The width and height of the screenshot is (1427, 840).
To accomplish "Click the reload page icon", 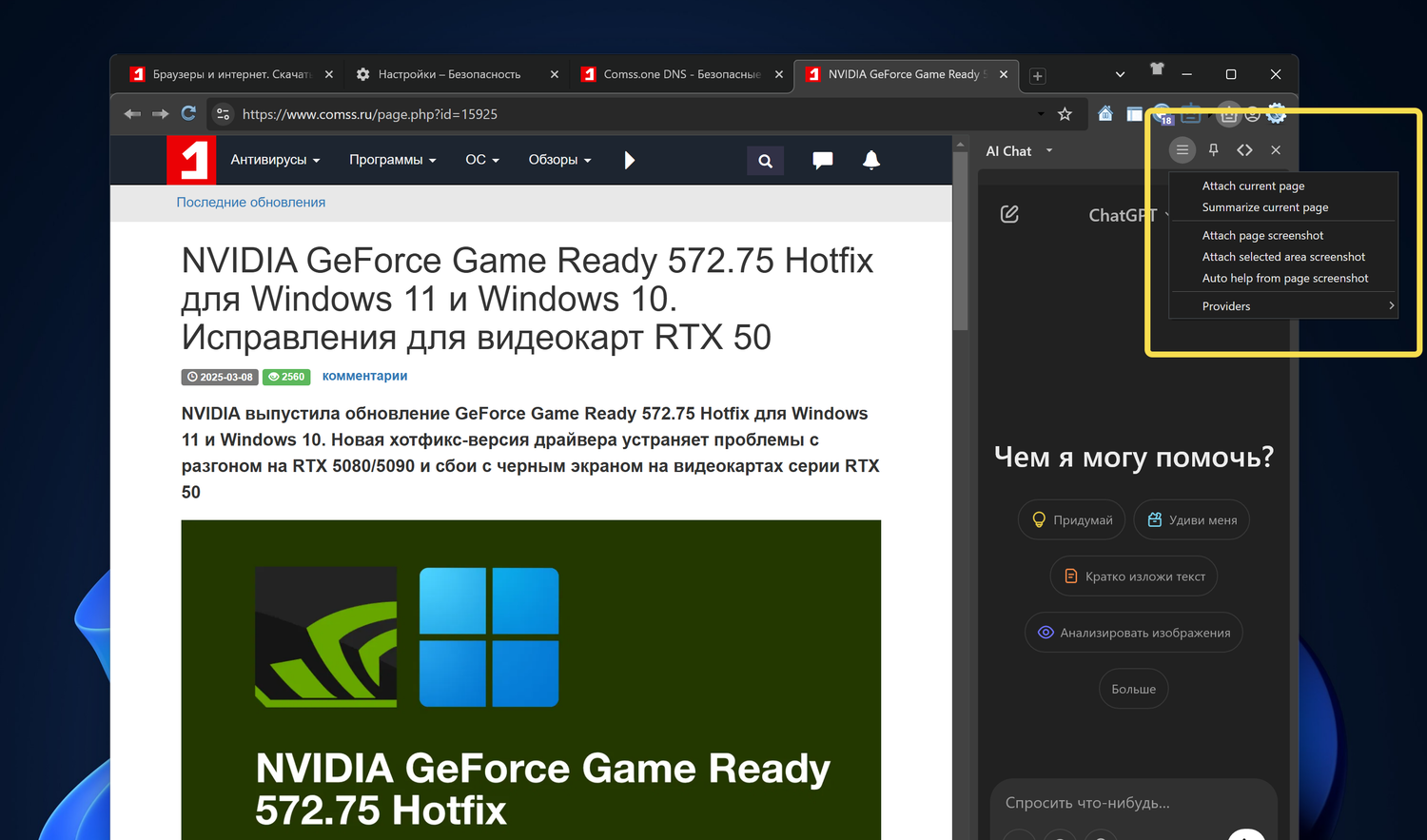I will [188, 114].
